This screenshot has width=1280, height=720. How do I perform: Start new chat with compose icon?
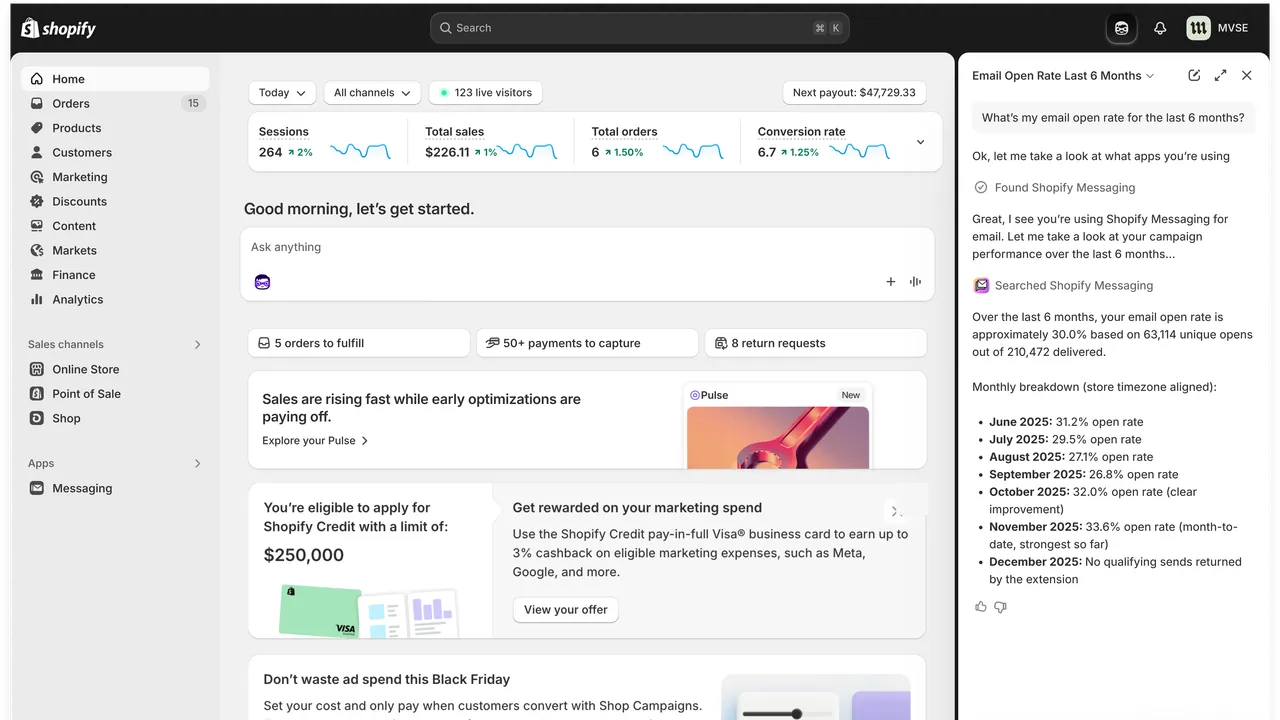(1194, 75)
